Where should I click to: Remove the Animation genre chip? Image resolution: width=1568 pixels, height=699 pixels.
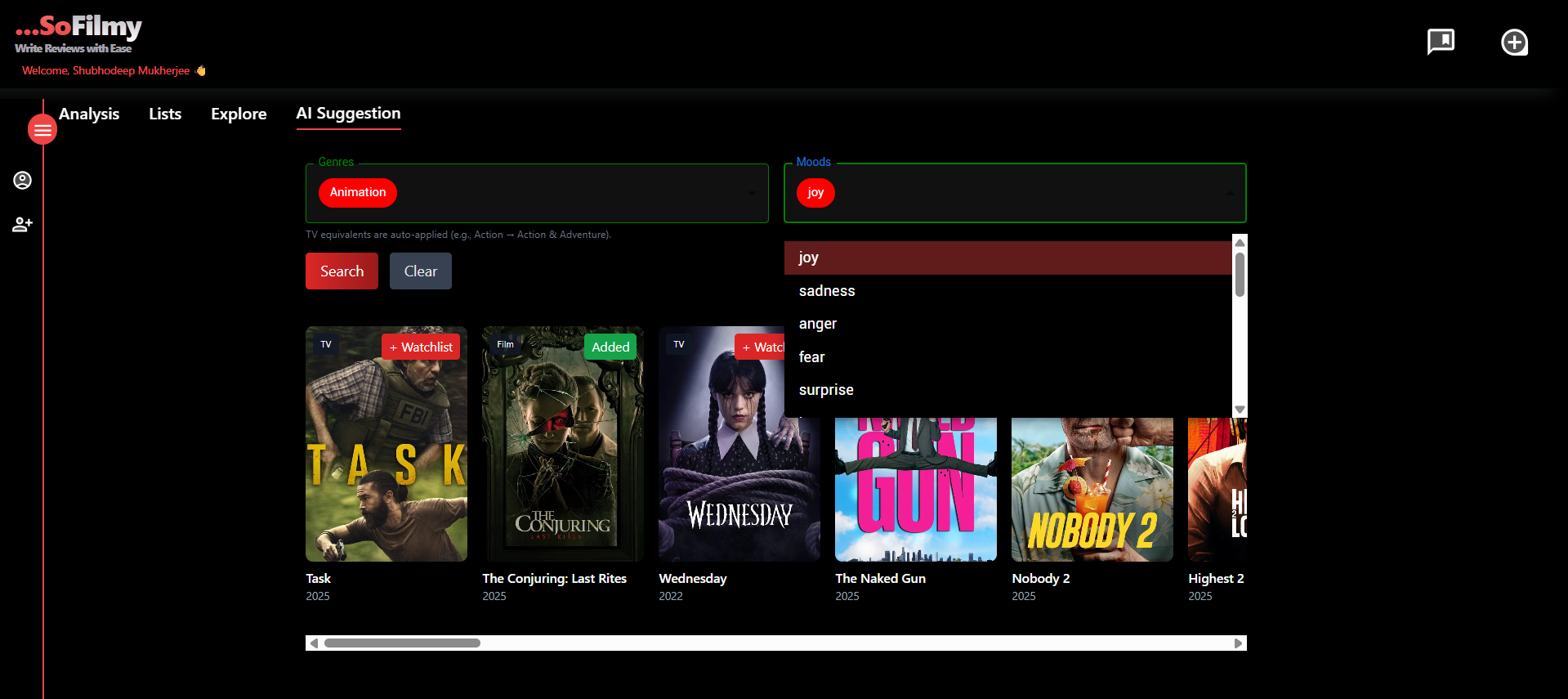(358, 193)
